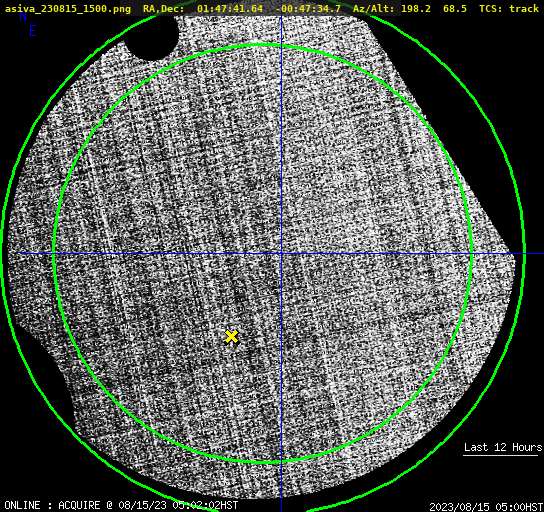The height and width of the screenshot is (512, 544).
Task: Click the altitude value 68.5
Action: [x=455, y=9]
